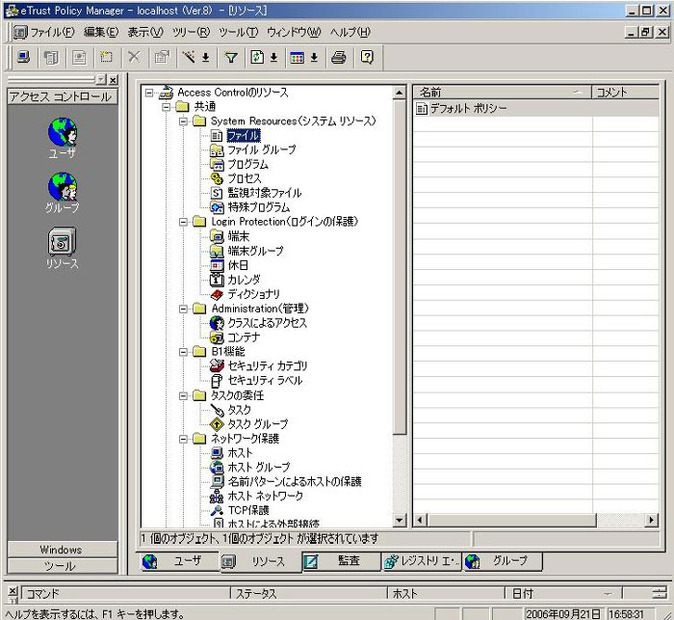Select セキュリティ ラベル tree node
The width and height of the screenshot is (674, 620).
pos(265,381)
